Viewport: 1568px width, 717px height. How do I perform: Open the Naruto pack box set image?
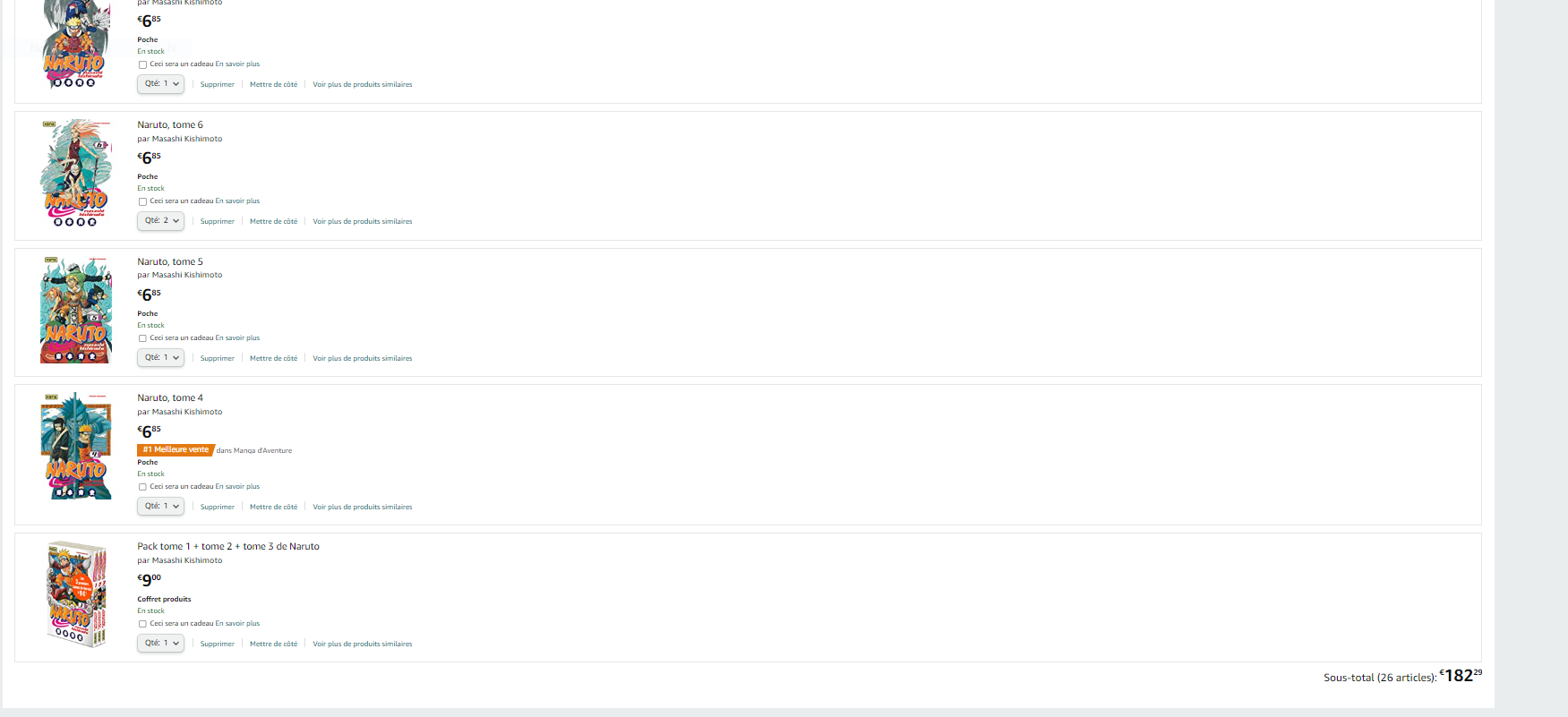(x=76, y=594)
